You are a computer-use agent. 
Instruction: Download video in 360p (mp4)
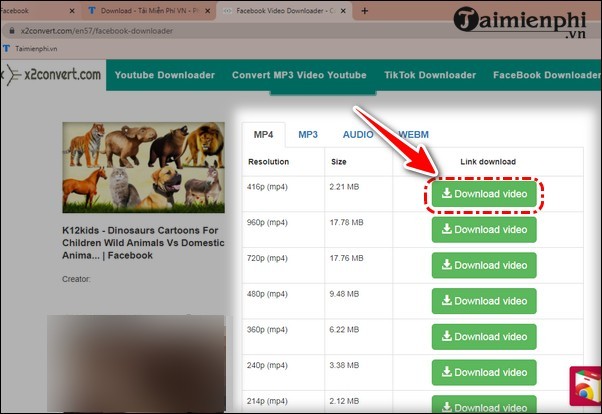484,337
